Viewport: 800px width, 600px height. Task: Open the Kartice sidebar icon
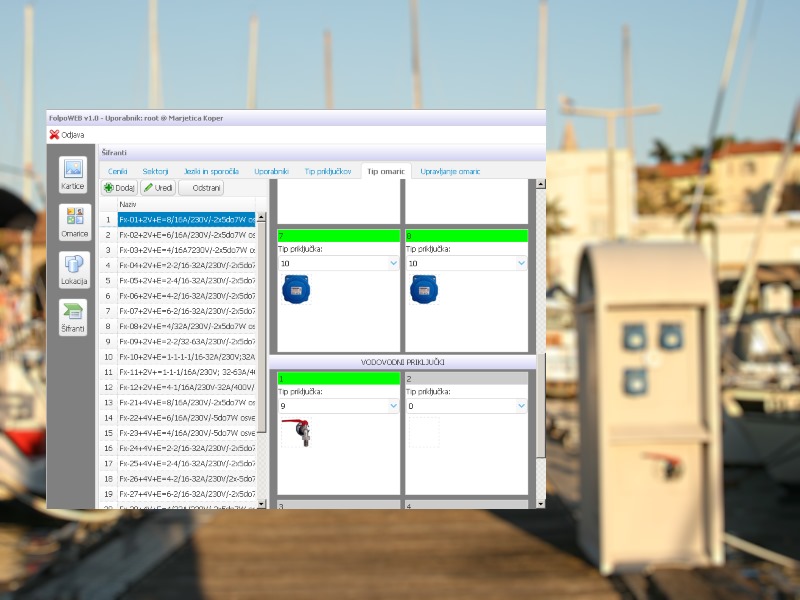[73, 173]
